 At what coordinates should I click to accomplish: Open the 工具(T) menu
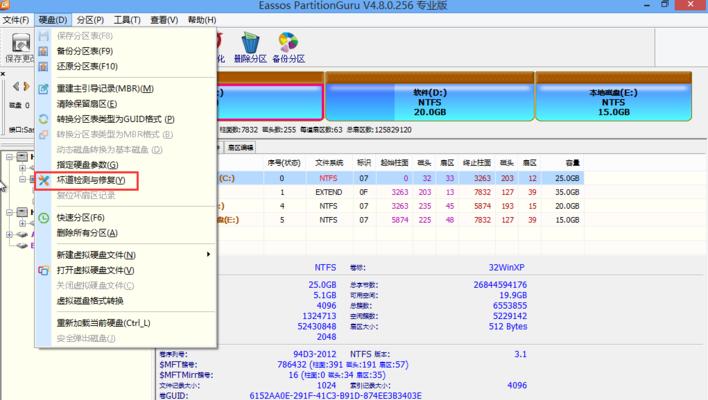click(x=127, y=20)
